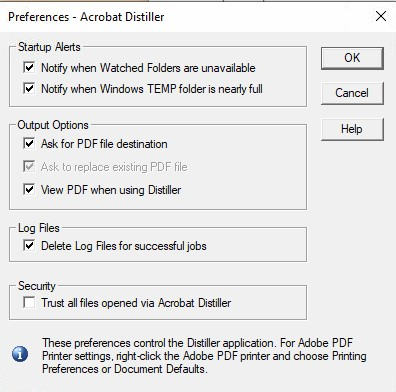Screen dimensions: 396x392
Task: Toggle the Windows TEMP folder nearly full checkbox
Action: [29, 88]
